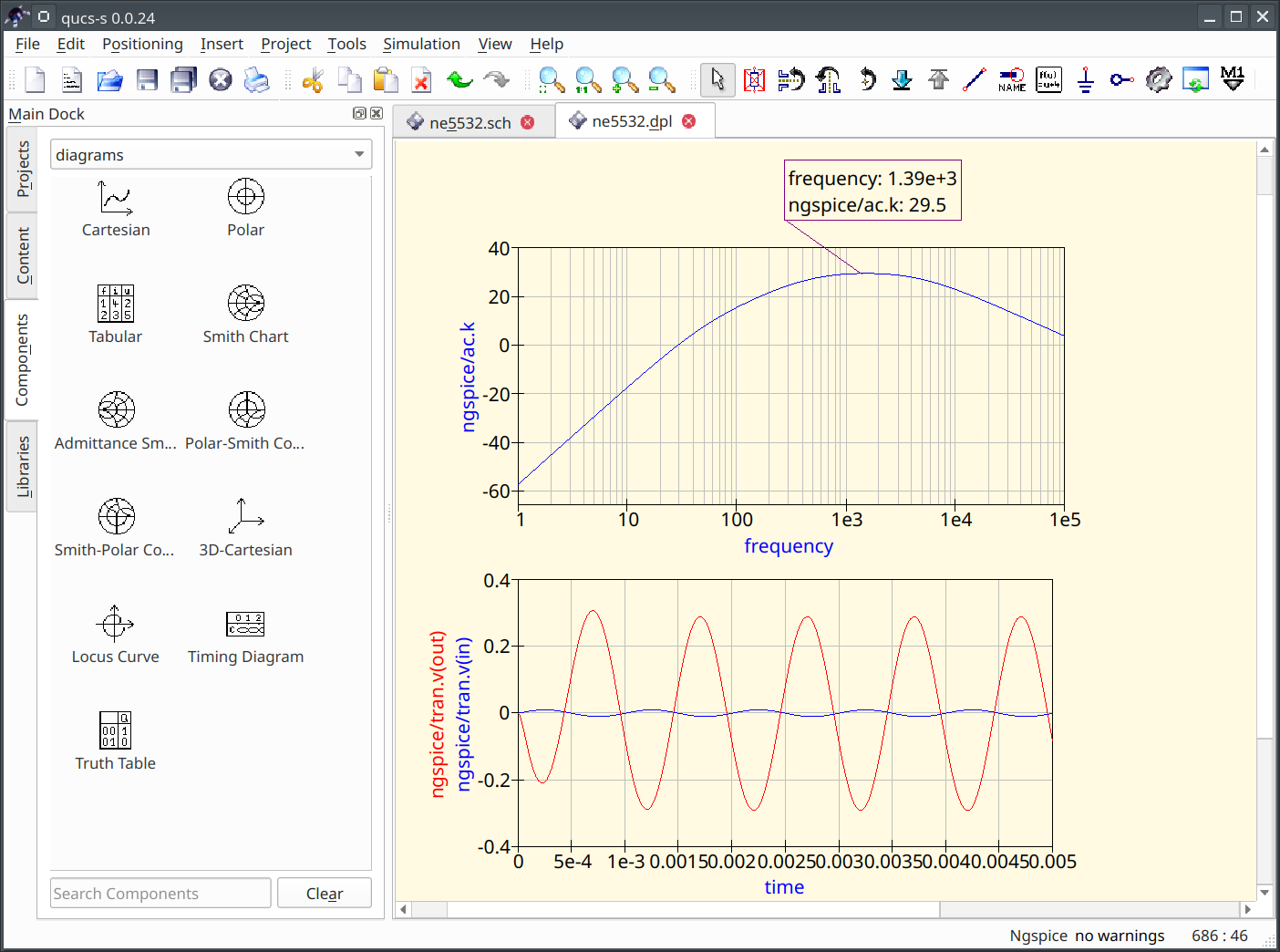Select the Set Marker M1 tool
The image size is (1280, 952).
point(1232,80)
